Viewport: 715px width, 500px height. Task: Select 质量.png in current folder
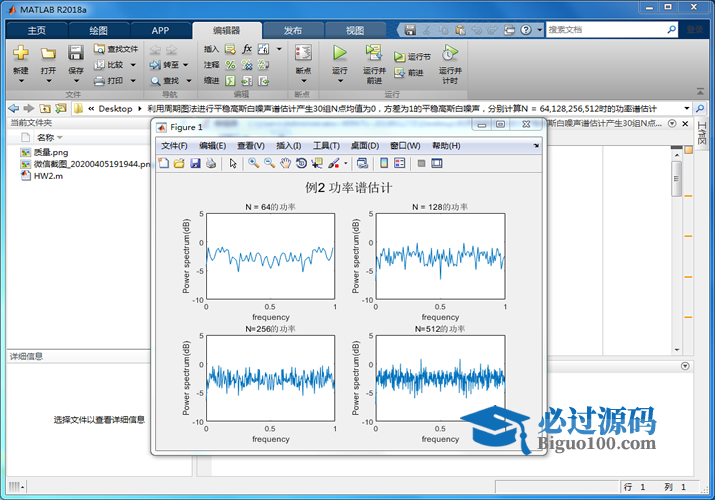click(x=44, y=152)
